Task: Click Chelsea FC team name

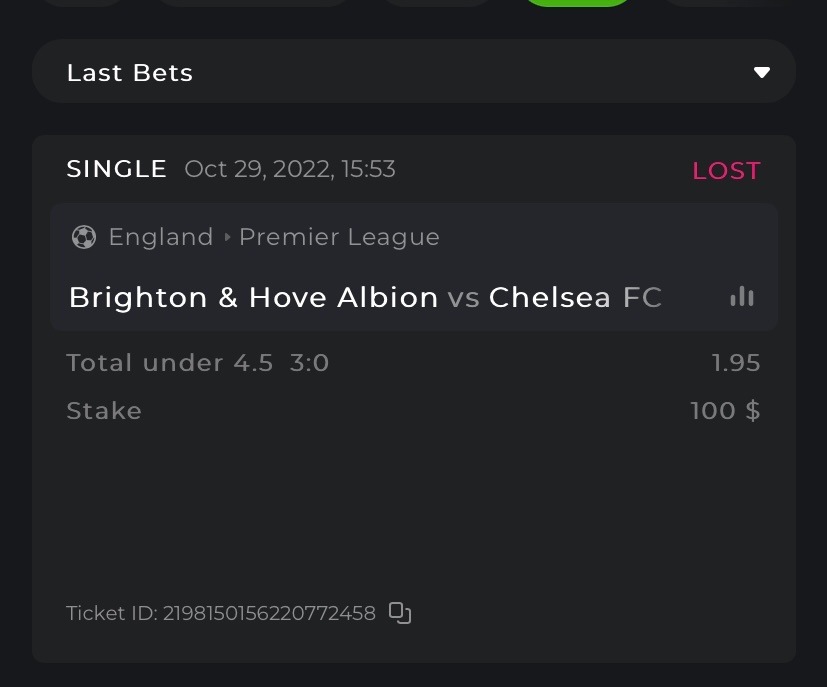Action: [575, 297]
